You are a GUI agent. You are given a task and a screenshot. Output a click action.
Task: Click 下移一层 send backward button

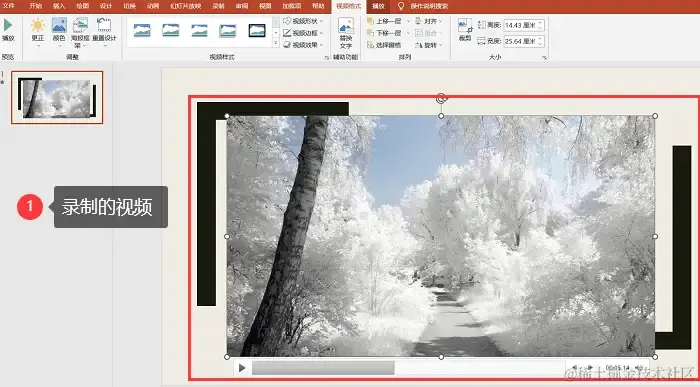[384, 33]
